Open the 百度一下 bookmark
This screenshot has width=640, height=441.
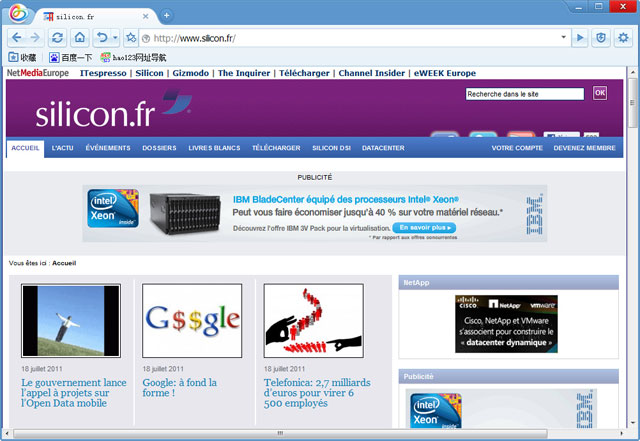[x=71, y=58]
